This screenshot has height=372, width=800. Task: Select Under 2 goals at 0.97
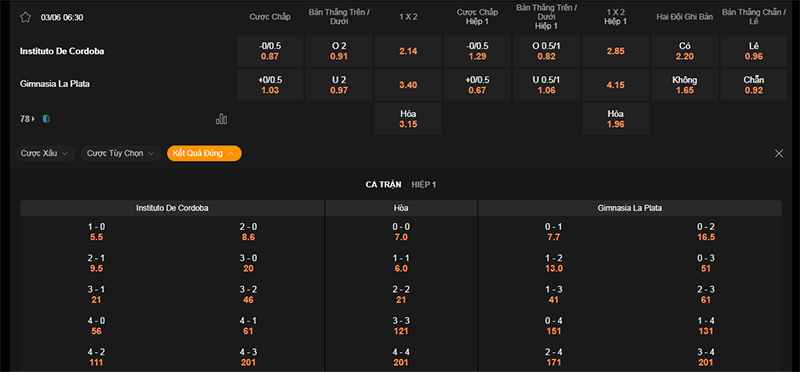339,85
